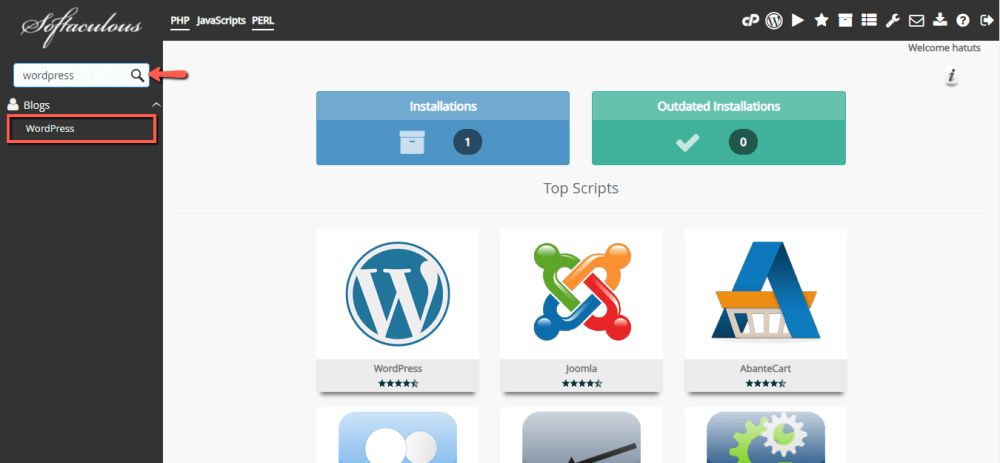Open the task list icon
The image size is (1000, 463).
click(x=869, y=20)
